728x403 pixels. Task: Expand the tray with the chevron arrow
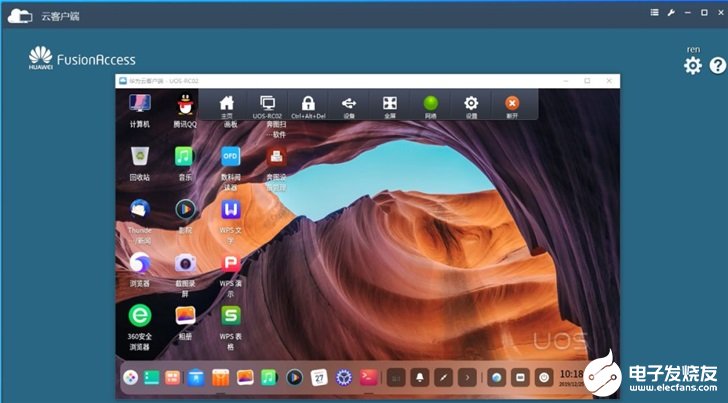coord(467,377)
